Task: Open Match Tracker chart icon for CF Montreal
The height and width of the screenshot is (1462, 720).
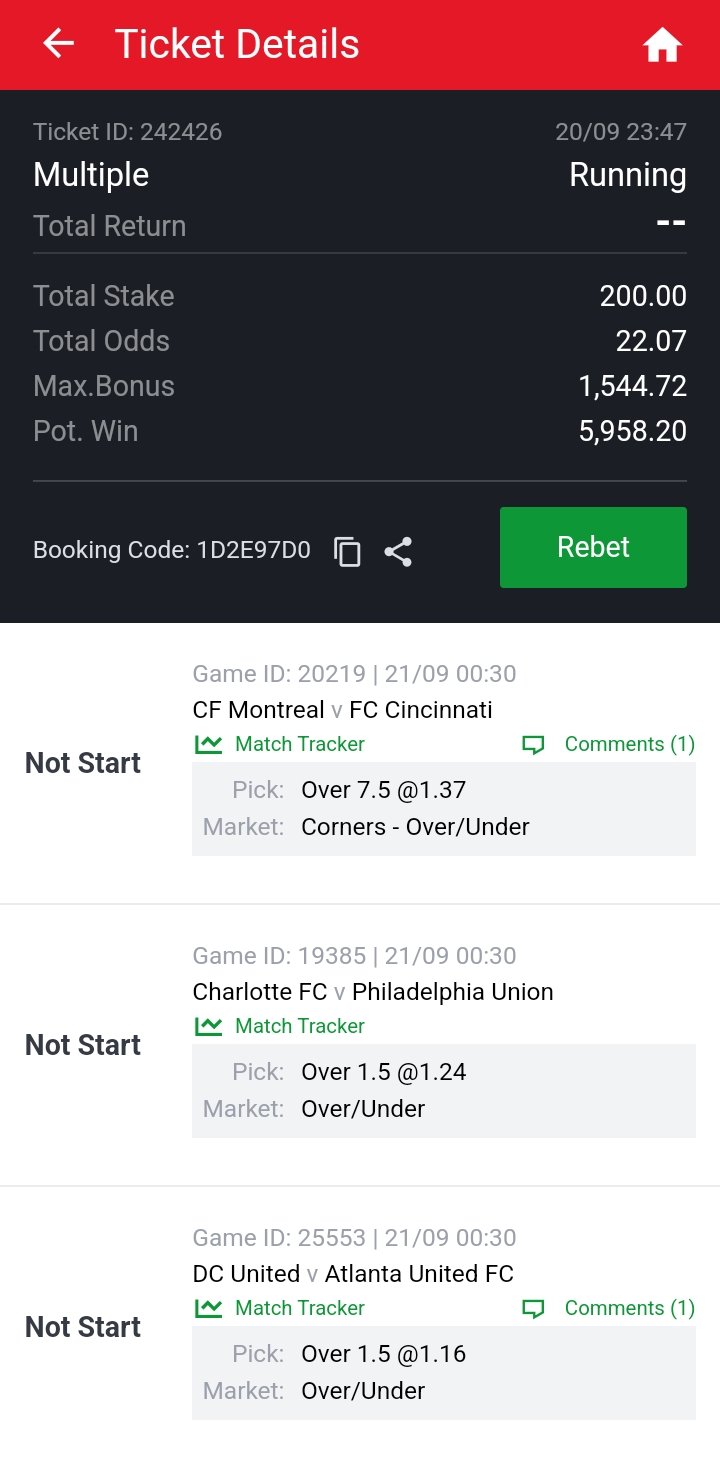Action: (208, 744)
